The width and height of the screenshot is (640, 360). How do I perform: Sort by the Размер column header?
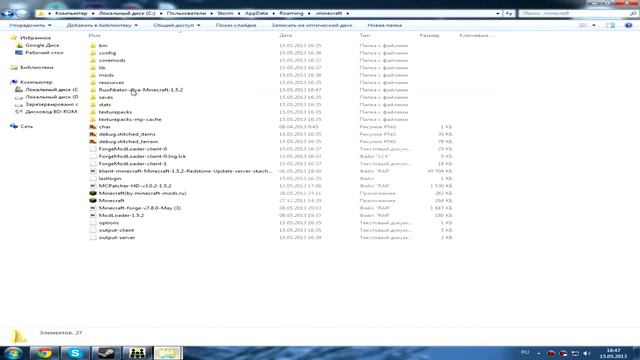[429, 36]
